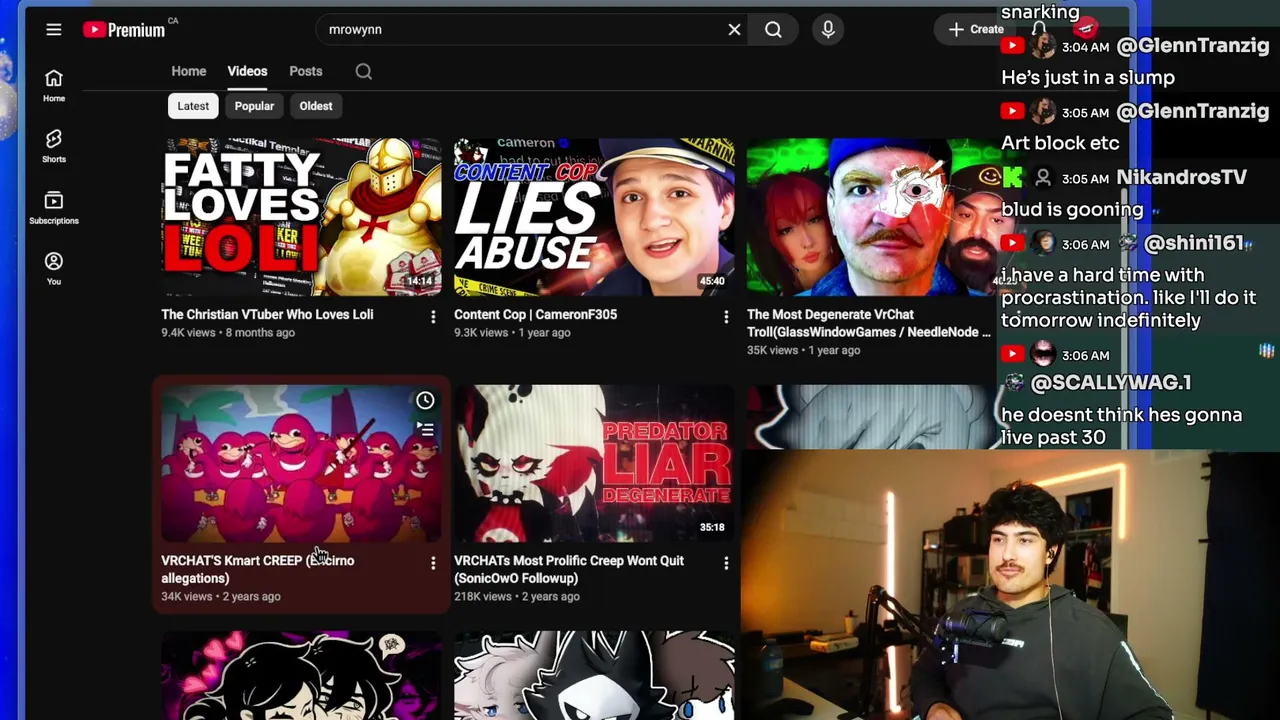
Task: Click the chat message He's just in a slump
Action: click(x=1088, y=77)
